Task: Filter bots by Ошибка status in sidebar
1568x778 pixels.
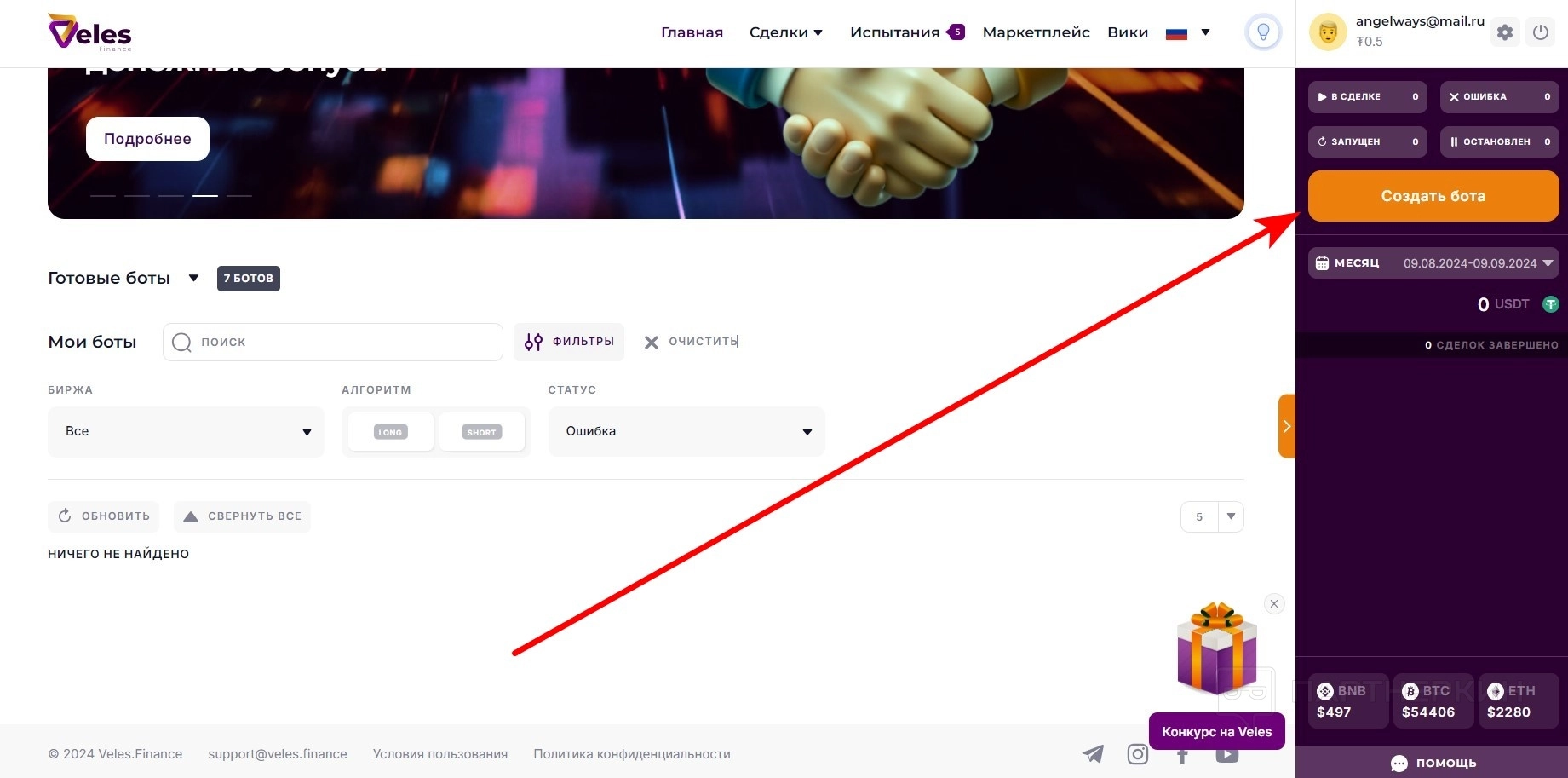Action: pyautogui.click(x=1500, y=97)
